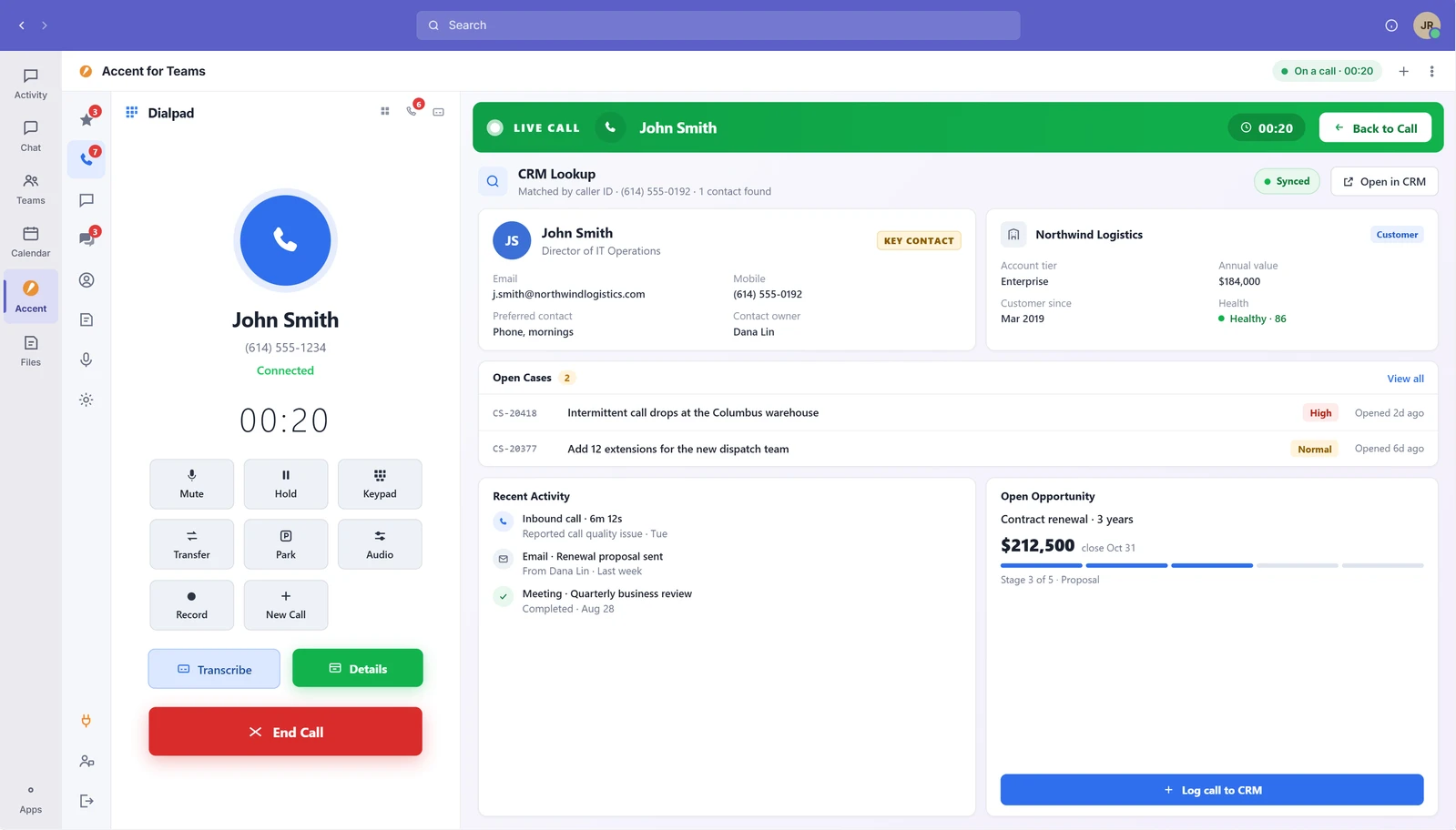Click the card icon in Dialpad header
This screenshot has height=830, width=1456.
[x=439, y=112]
